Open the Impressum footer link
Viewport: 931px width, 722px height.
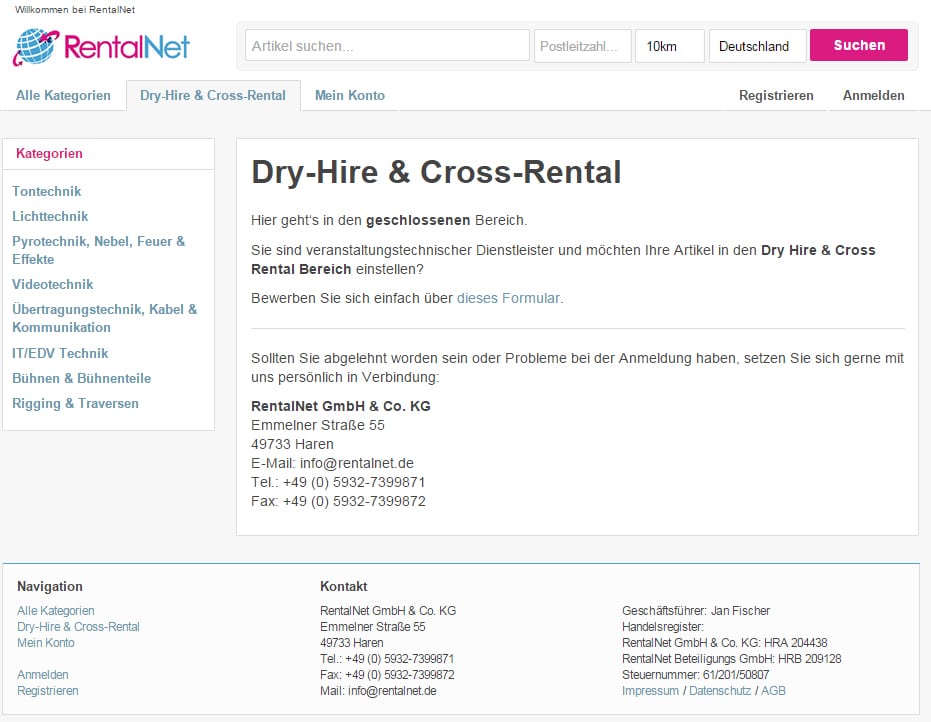point(650,691)
